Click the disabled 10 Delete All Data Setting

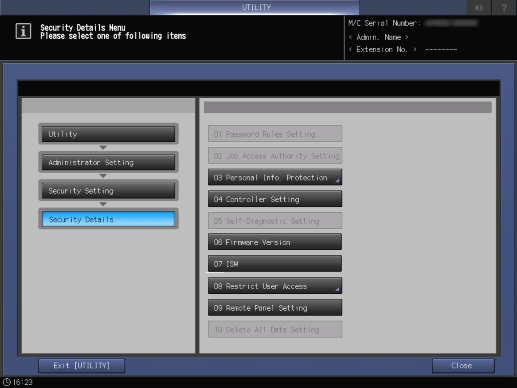[275, 329]
